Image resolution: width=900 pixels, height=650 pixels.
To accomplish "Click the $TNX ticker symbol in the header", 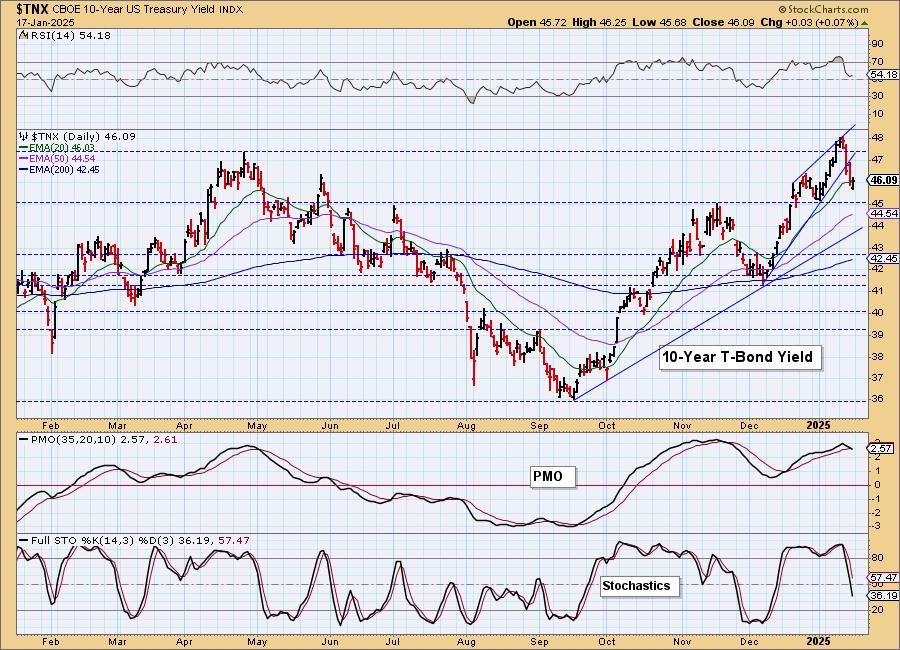I will click(33, 9).
